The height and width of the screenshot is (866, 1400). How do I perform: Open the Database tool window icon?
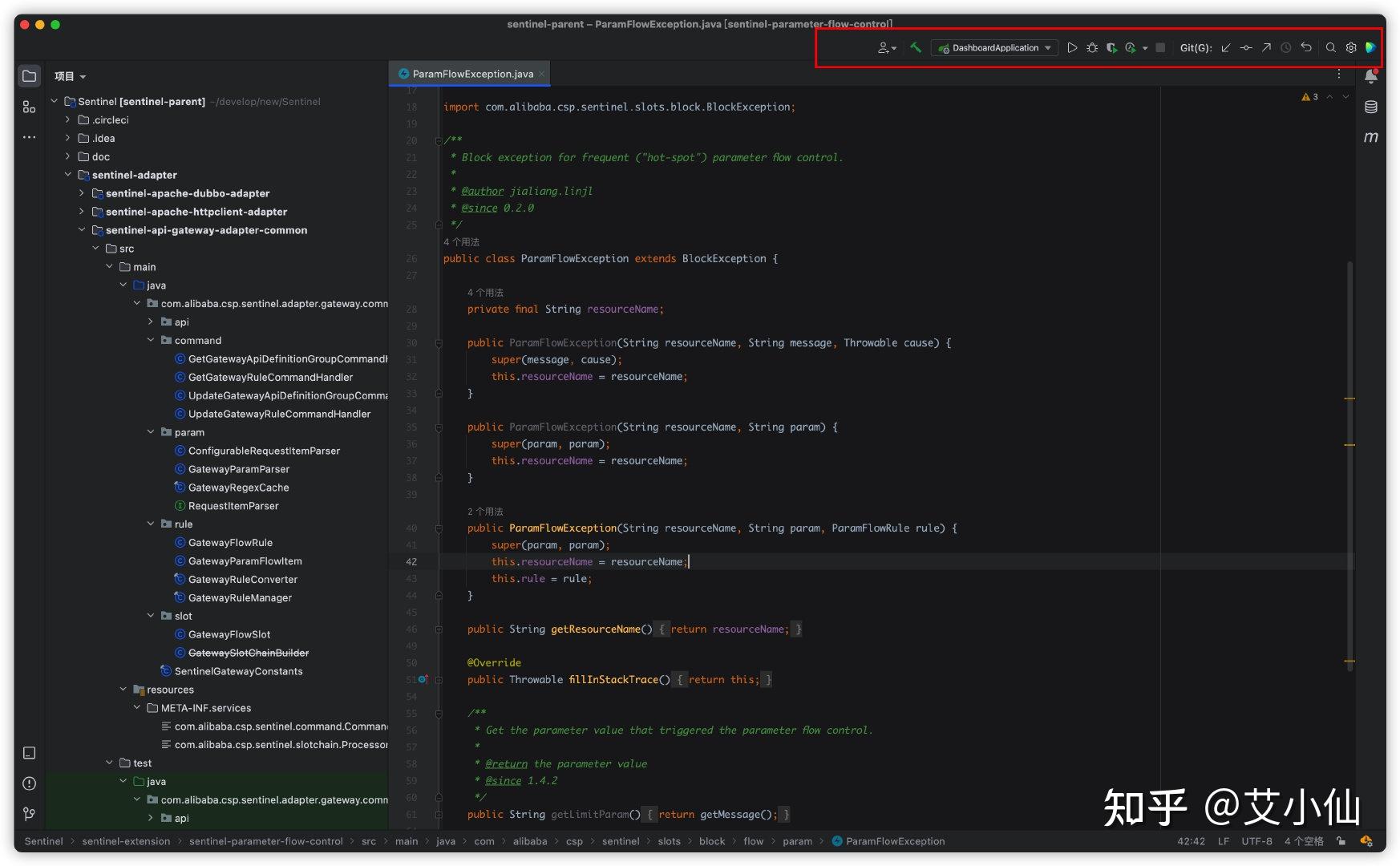pos(1371,107)
